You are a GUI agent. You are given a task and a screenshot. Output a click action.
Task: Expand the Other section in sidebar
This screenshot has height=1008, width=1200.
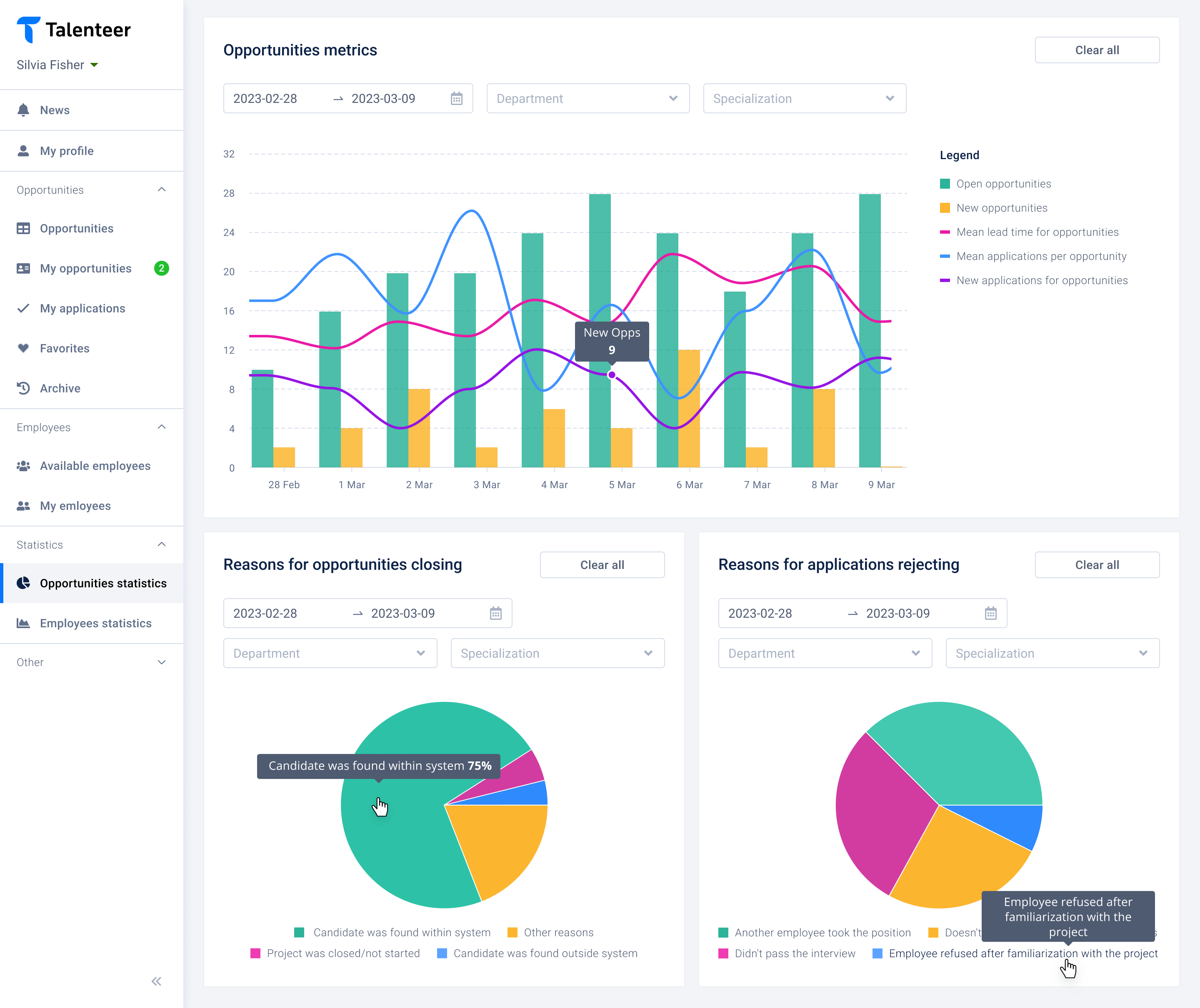pyautogui.click(x=162, y=662)
